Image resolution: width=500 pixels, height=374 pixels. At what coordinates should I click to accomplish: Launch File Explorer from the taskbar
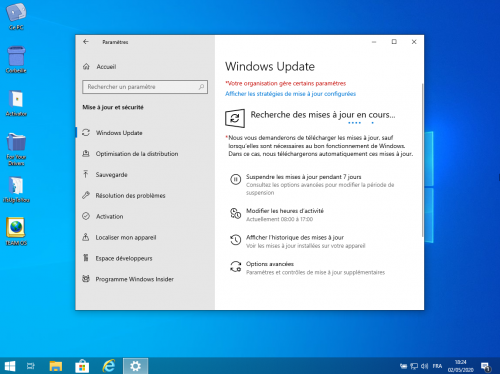point(56,366)
